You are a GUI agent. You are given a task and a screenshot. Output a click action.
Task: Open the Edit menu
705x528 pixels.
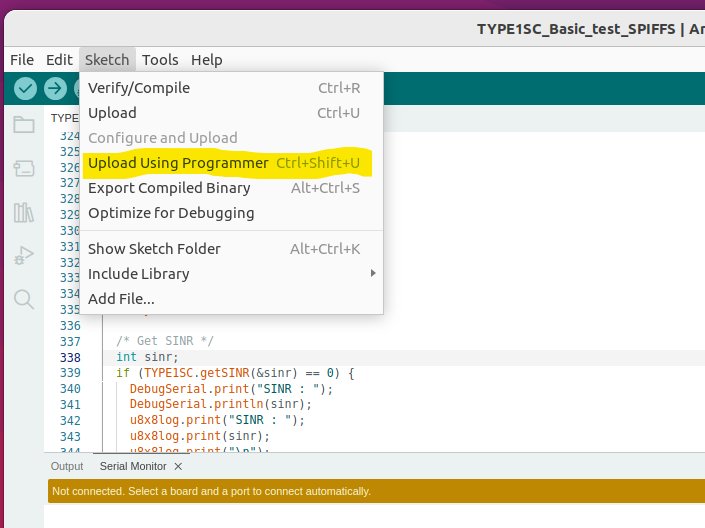[x=59, y=60]
